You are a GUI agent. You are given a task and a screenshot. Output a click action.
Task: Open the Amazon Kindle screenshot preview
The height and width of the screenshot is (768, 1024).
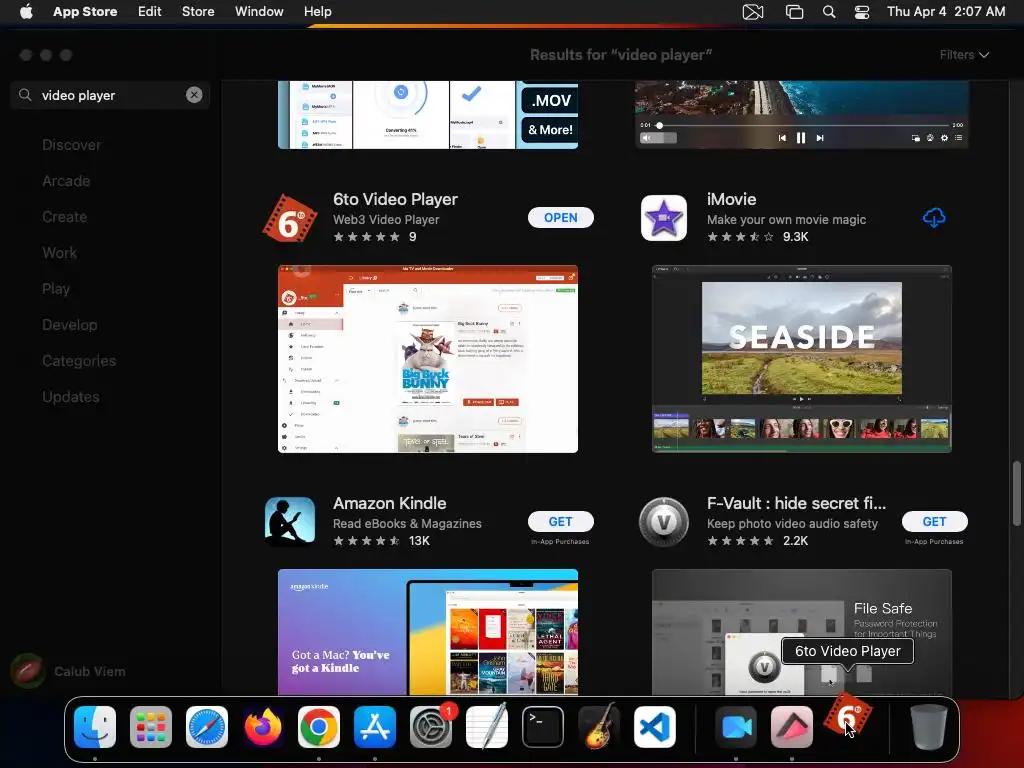(428, 632)
